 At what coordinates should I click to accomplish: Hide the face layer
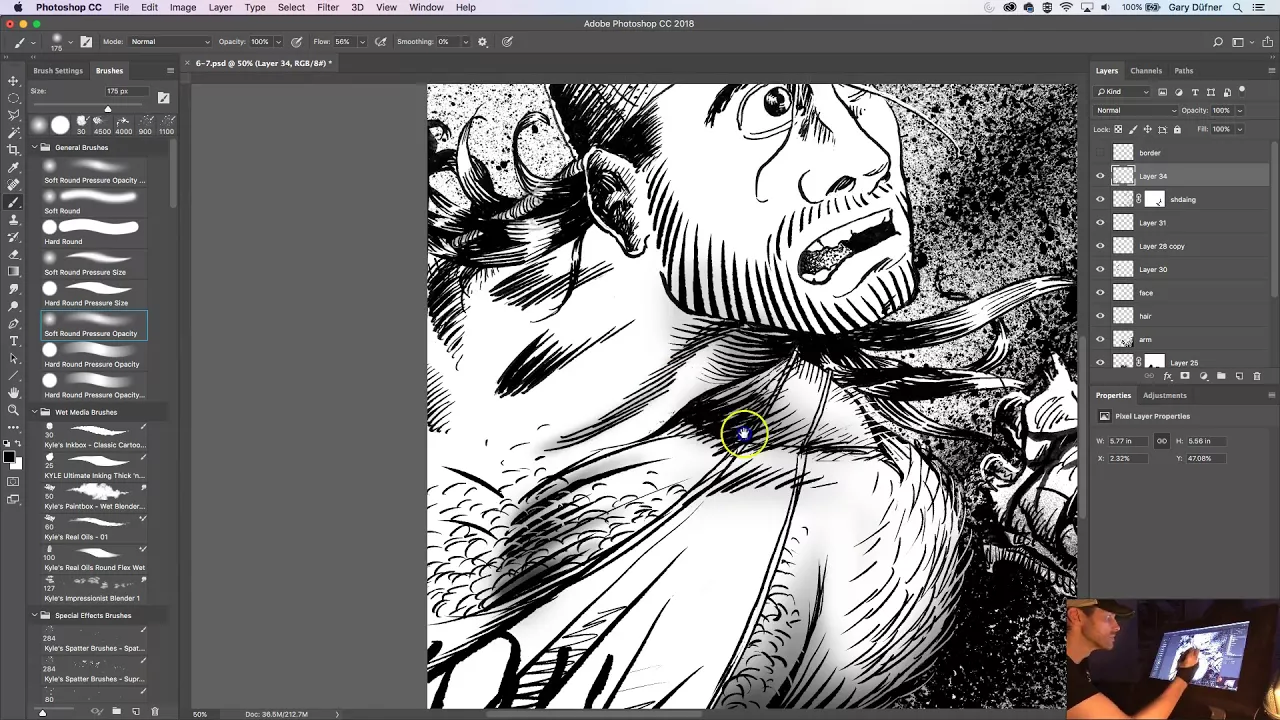1101,293
